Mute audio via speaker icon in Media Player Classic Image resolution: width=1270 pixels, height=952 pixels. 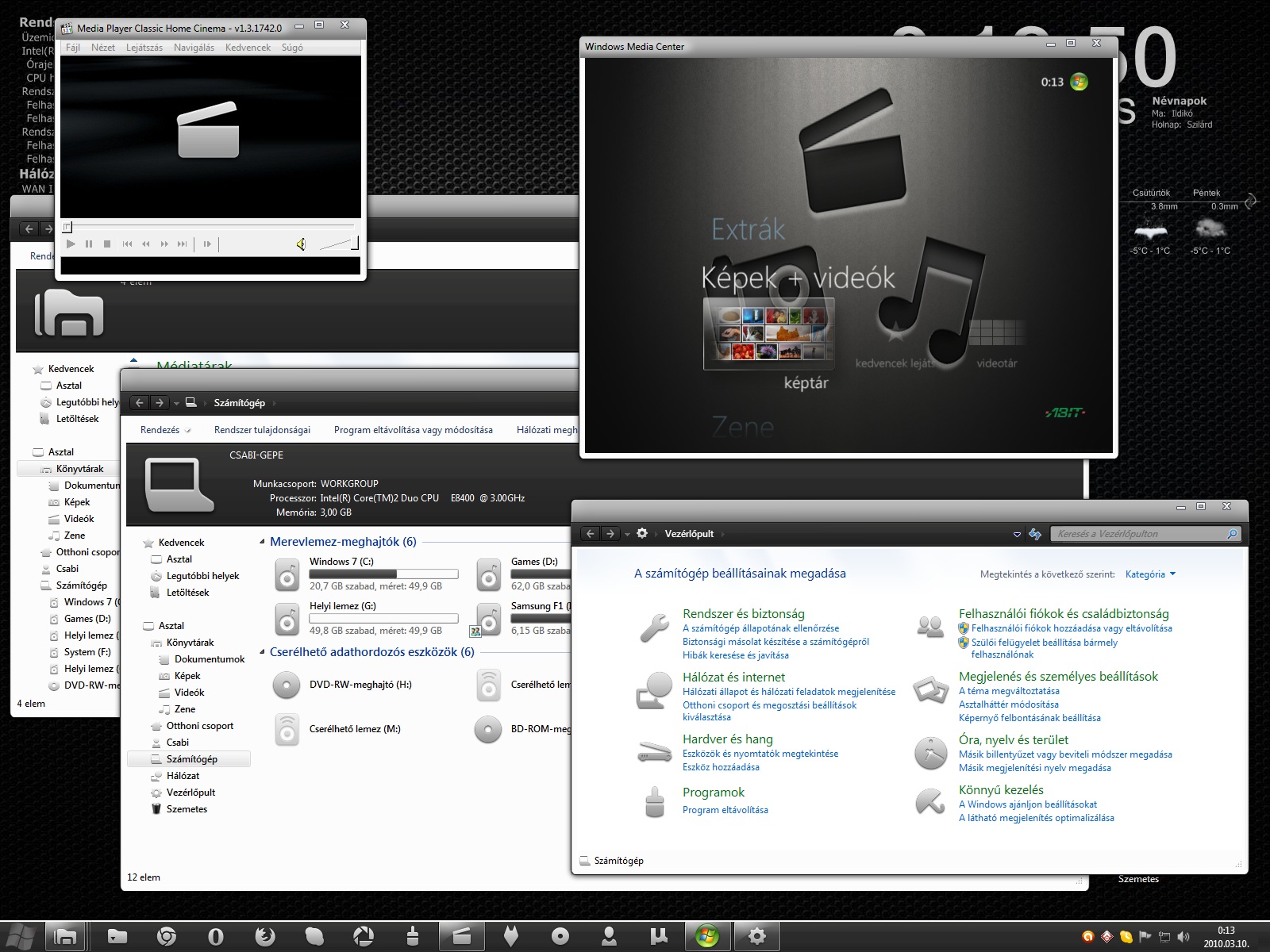(x=301, y=244)
